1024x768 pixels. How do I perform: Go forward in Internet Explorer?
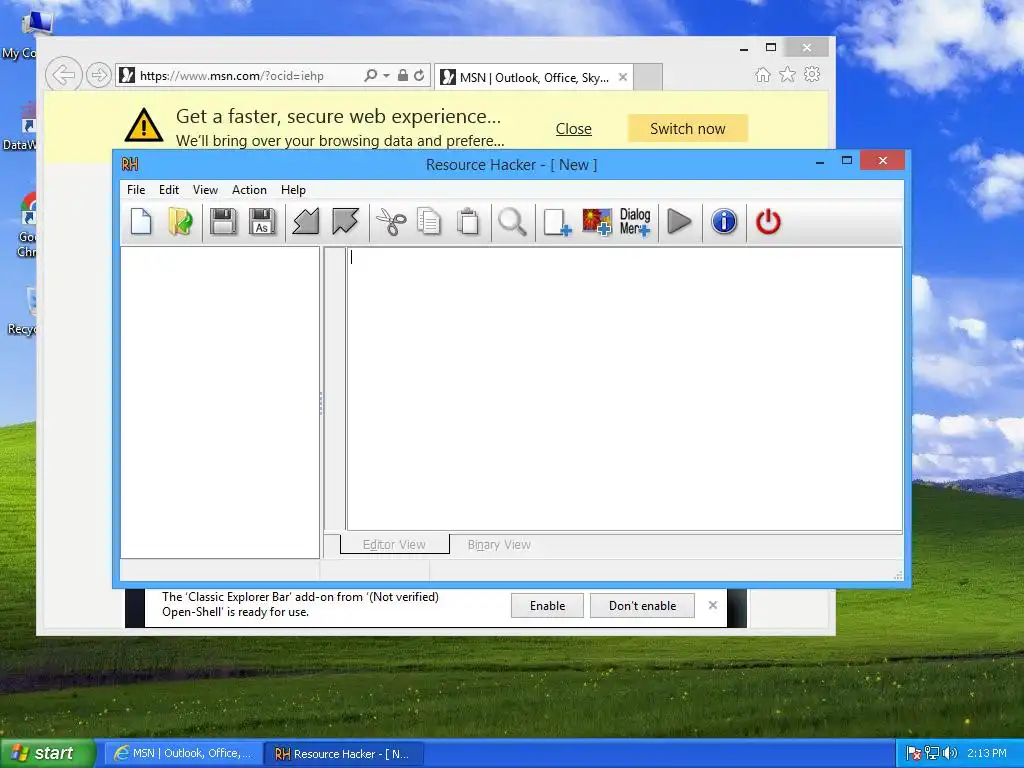click(x=98, y=75)
